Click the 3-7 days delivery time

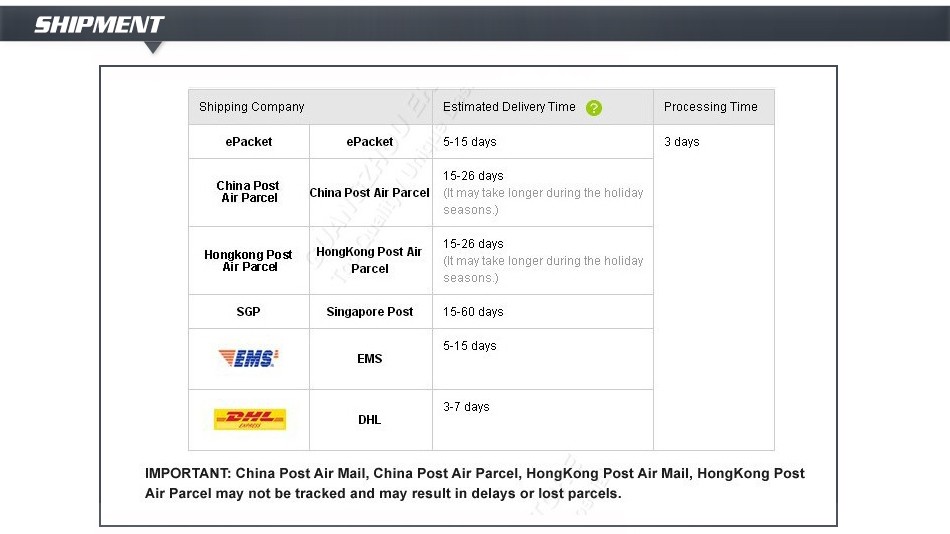466,407
